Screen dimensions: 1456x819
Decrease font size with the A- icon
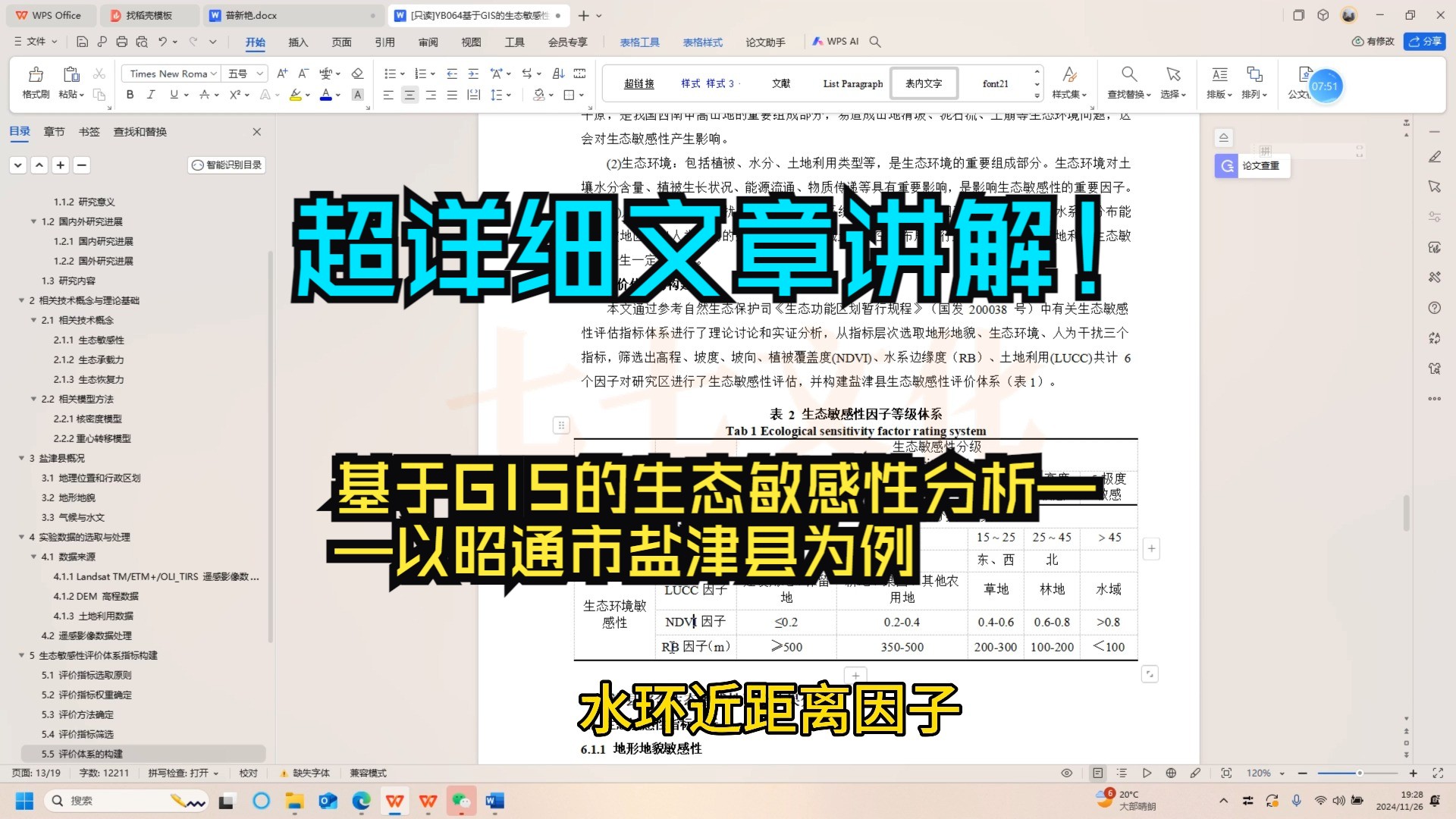point(303,74)
